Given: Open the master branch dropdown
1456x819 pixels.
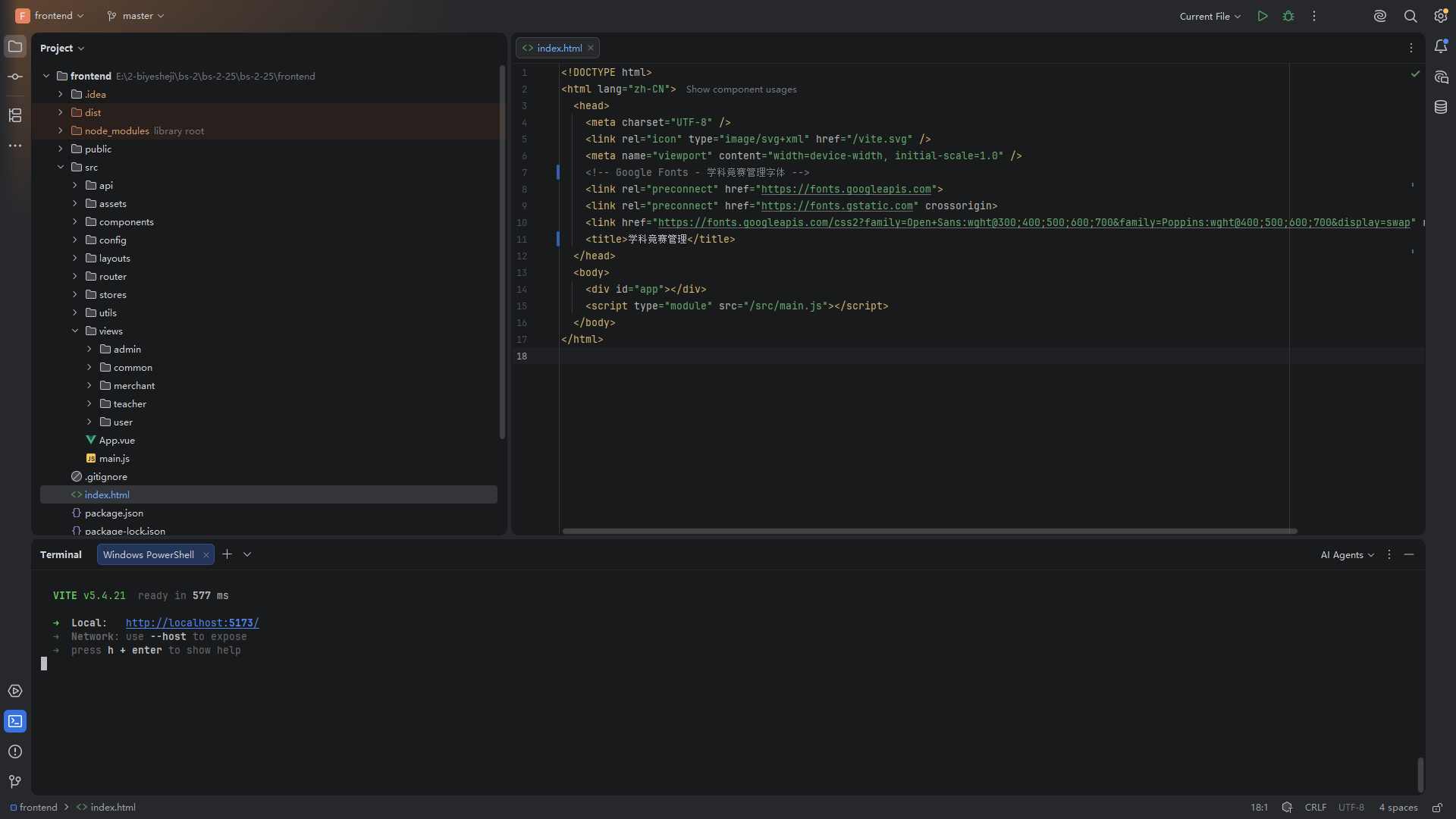Looking at the screenshot, I should pyautogui.click(x=136, y=16).
